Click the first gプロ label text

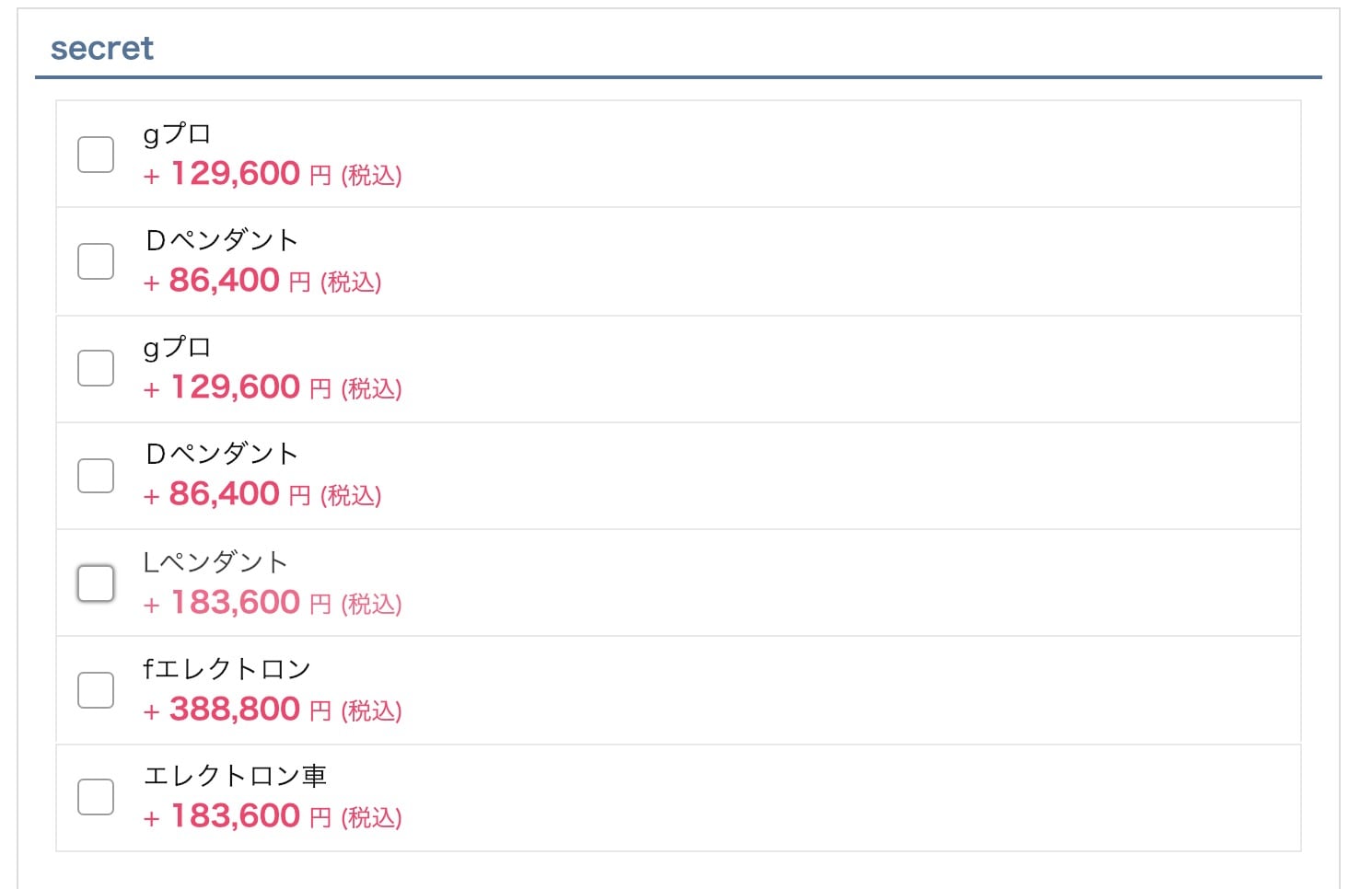[x=178, y=134]
